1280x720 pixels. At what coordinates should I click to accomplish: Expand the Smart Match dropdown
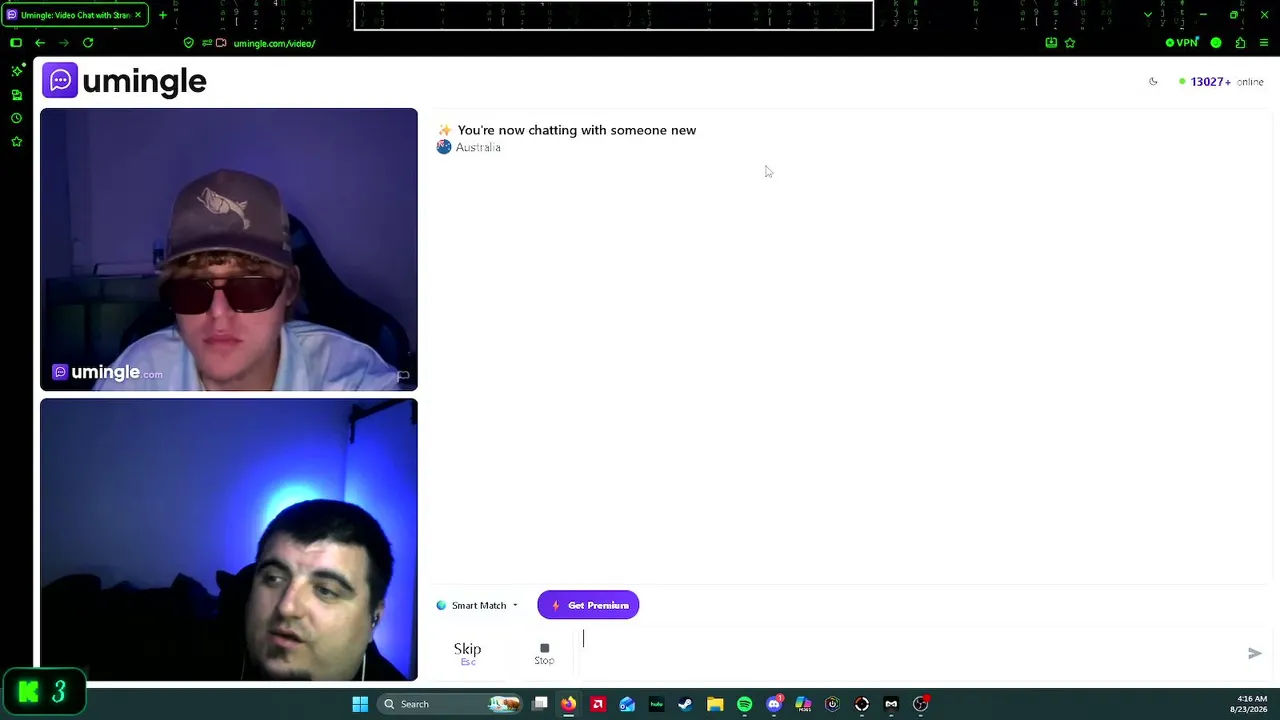pyautogui.click(x=477, y=605)
